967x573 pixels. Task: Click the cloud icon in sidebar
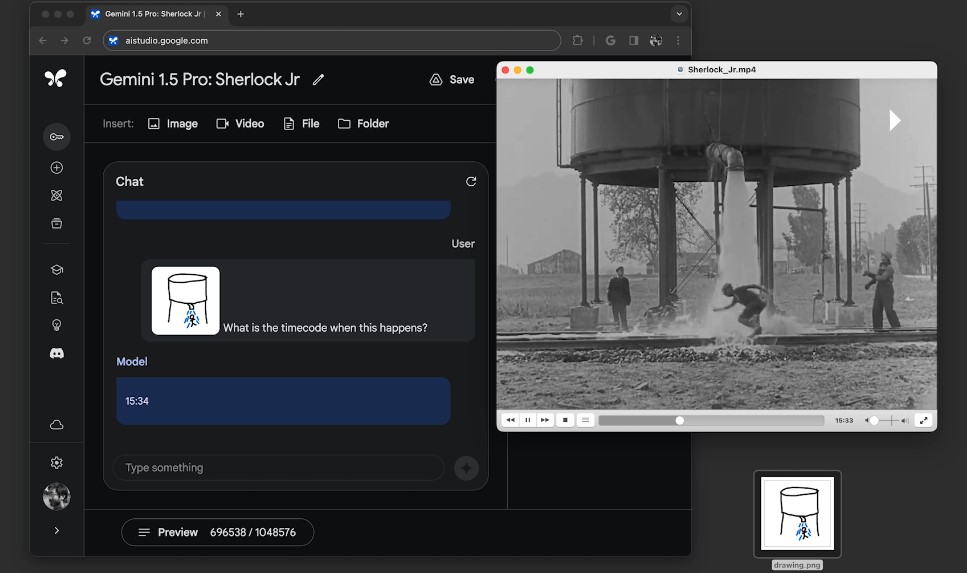pos(57,425)
